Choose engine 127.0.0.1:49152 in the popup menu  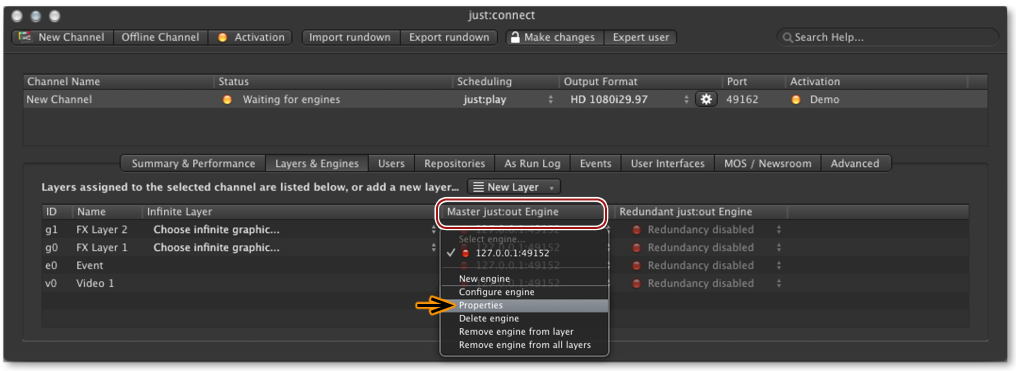524,253
